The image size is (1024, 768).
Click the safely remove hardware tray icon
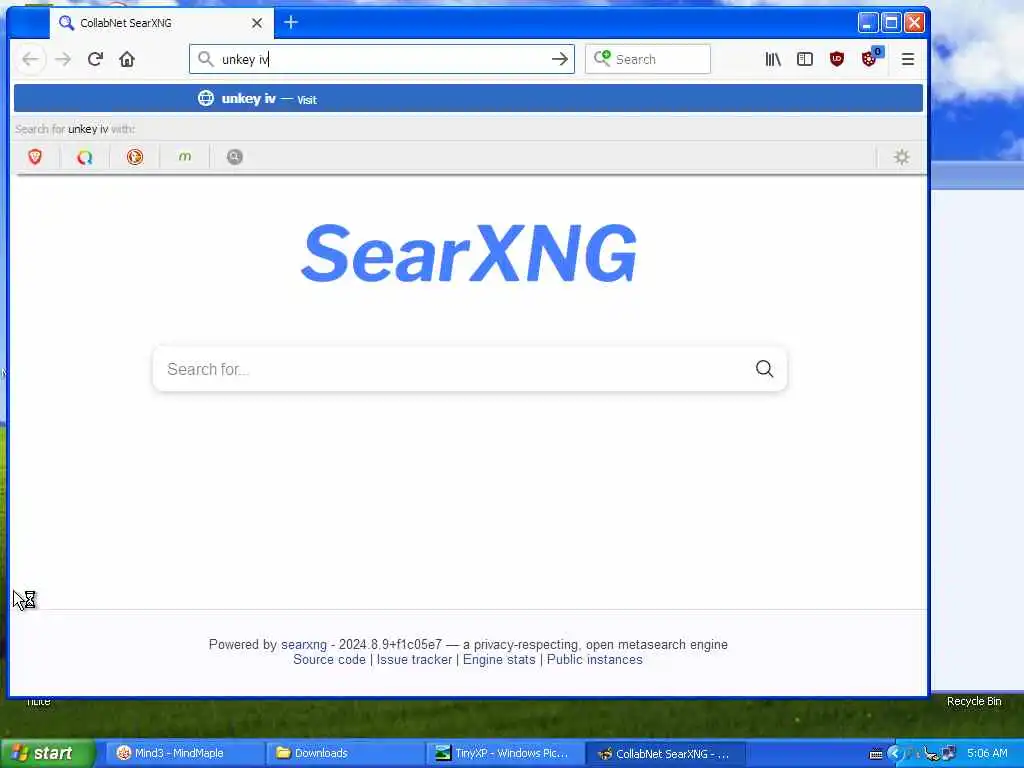coord(930,754)
